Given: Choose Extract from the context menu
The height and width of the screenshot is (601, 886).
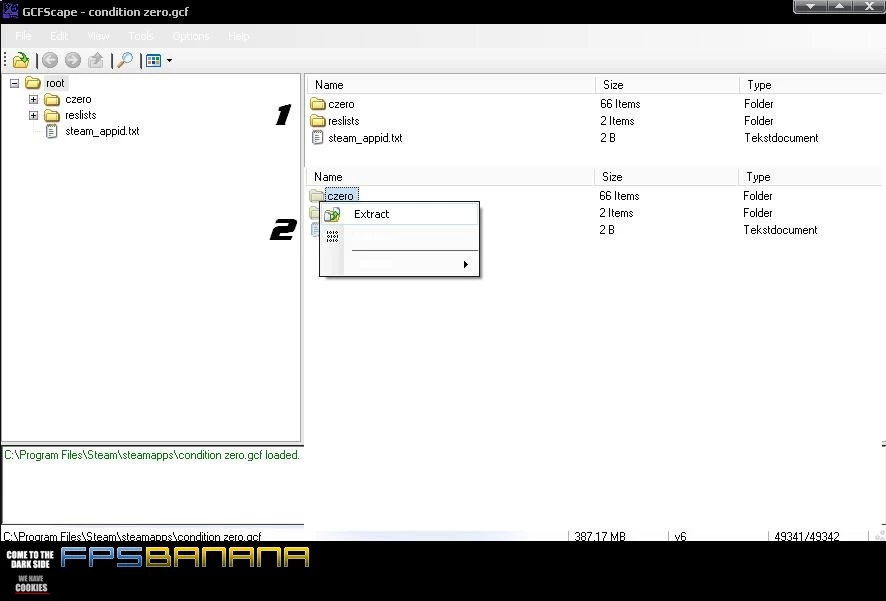Looking at the screenshot, I should tap(399, 214).
